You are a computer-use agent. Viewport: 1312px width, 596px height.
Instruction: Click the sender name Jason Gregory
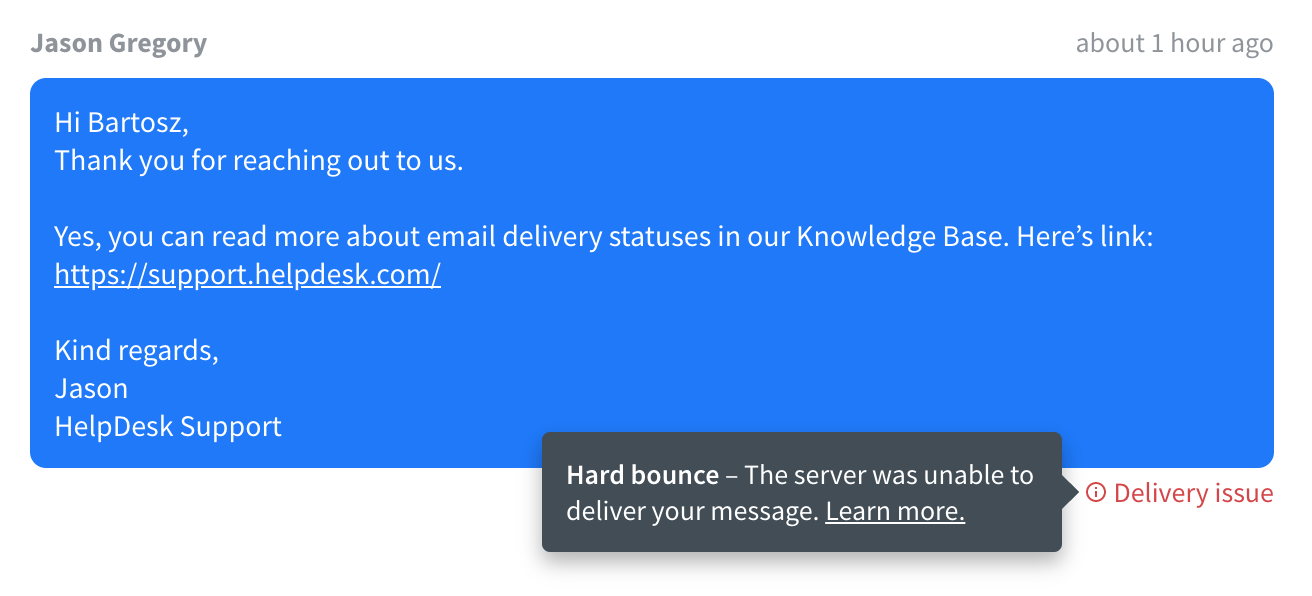click(118, 44)
